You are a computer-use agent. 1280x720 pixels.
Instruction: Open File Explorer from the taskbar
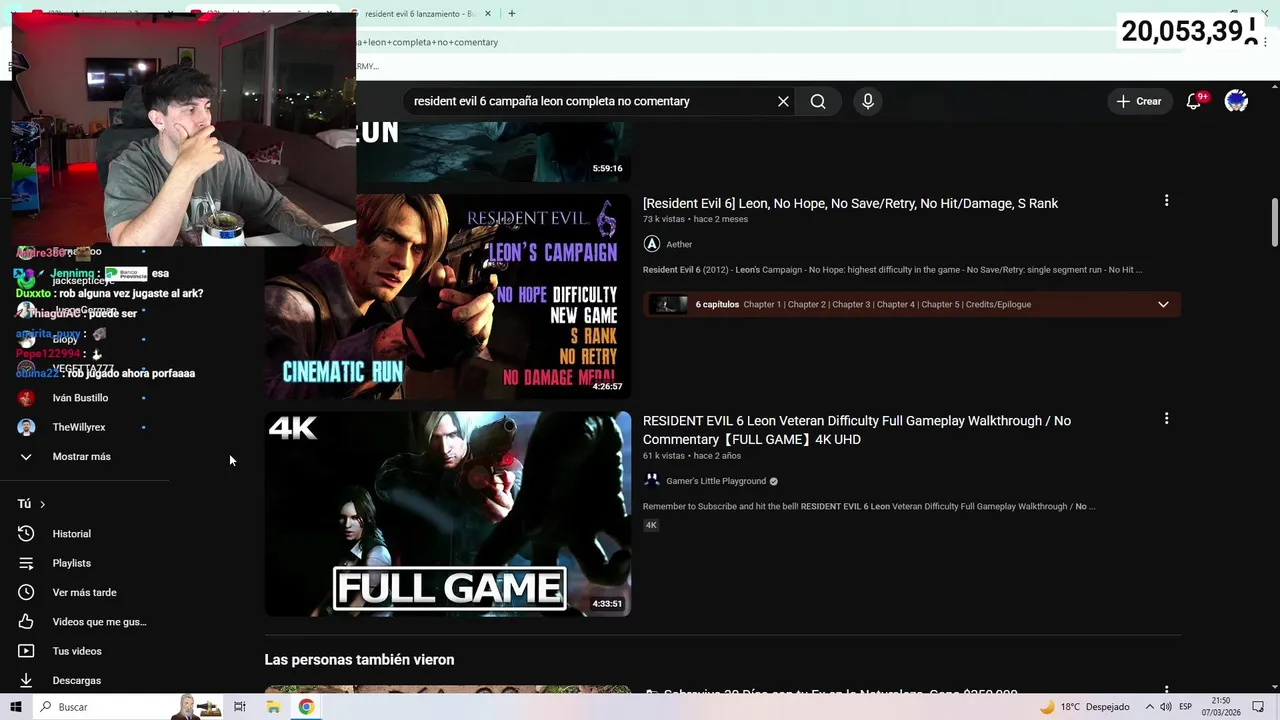273,707
